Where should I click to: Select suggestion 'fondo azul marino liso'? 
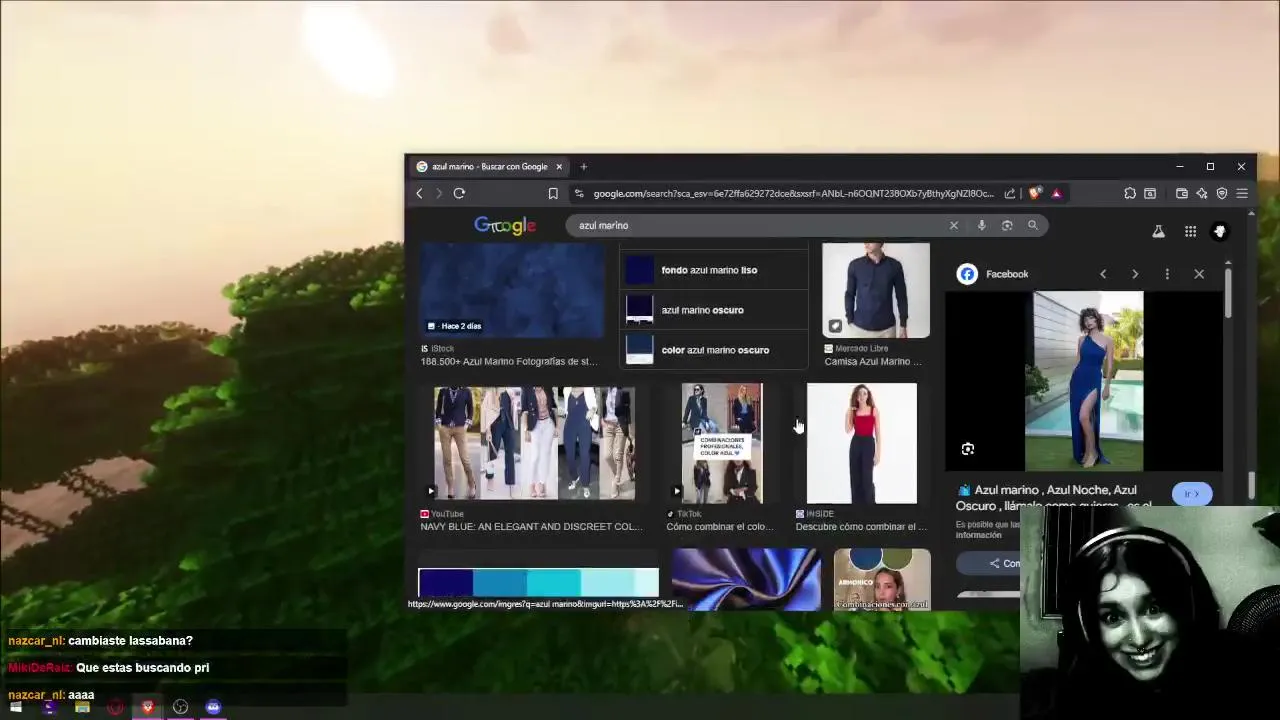[x=714, y=270]
